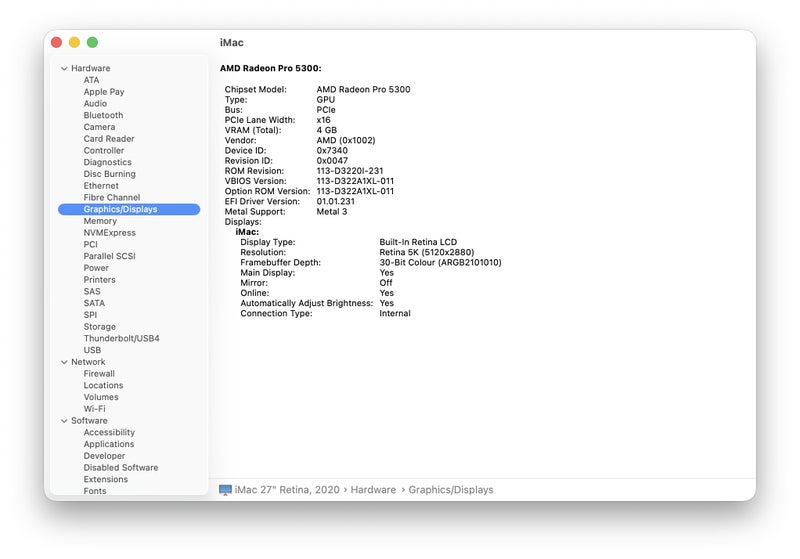The height and width of the screenshot is (559, 800).
Task: Maximize window with green button
Action: (92, 42)
